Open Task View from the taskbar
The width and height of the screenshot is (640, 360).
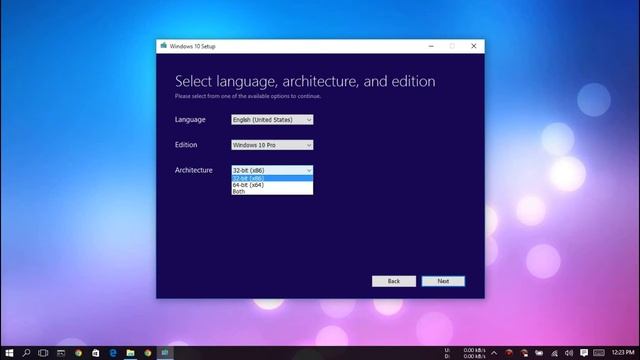click(x=43, y=353)
